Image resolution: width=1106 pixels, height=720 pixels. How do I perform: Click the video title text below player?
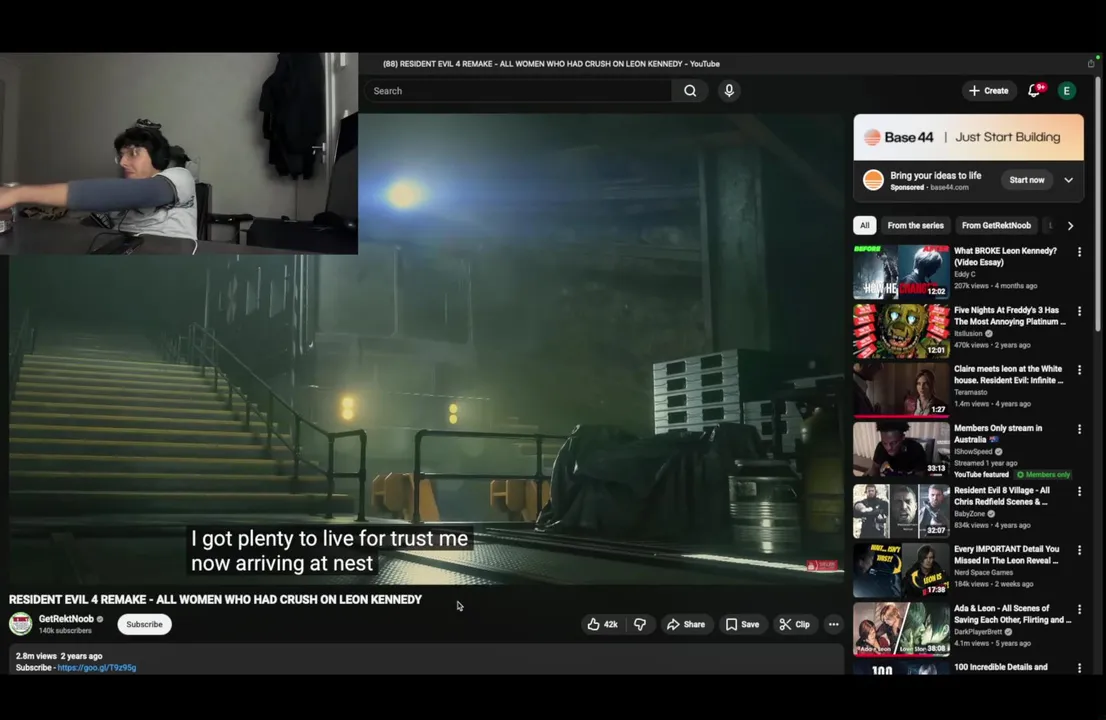tap(215, 599)
